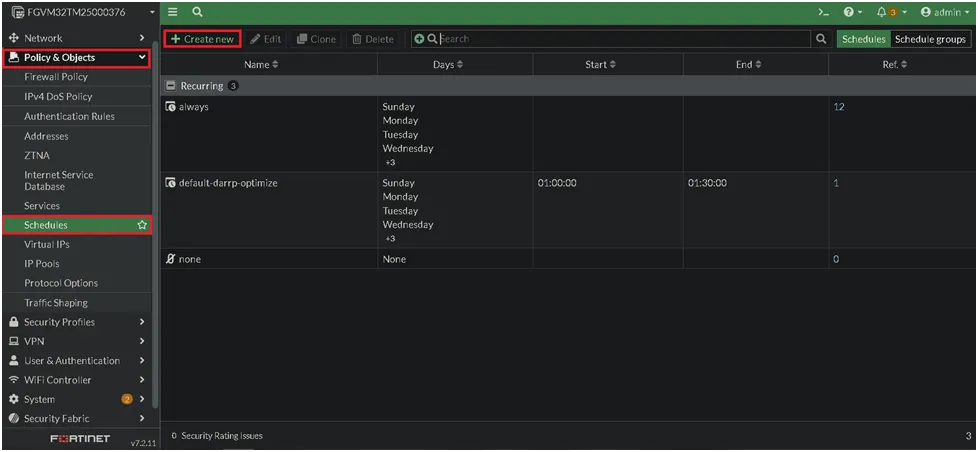This screenshot has height=452, width=978.
Task: Click the add filter plus icon
Action: 419,39
